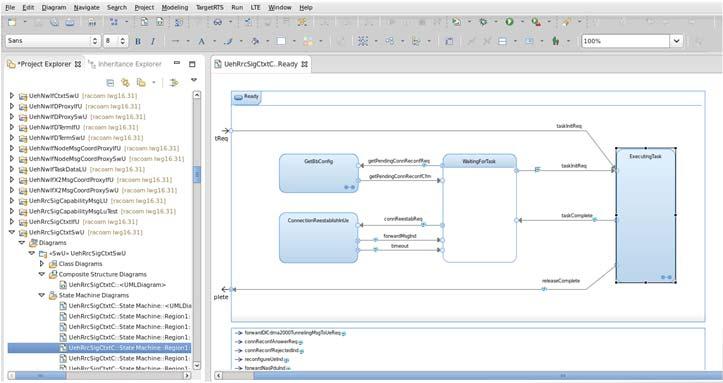
Task: Click the Align tree toolbar icon
Action: (x=416, y=41)
